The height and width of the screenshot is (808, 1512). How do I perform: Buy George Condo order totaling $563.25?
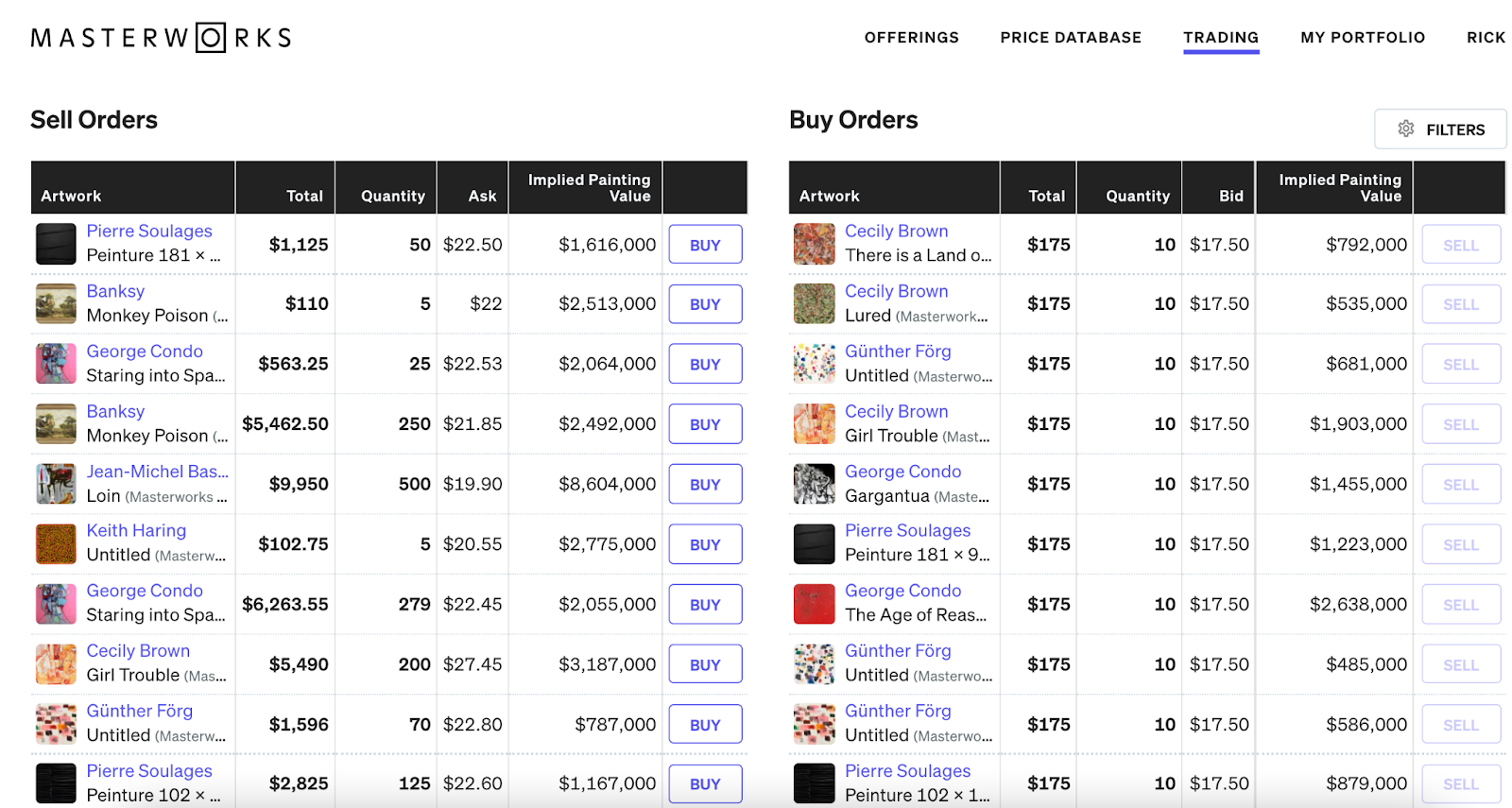(705, 364)
